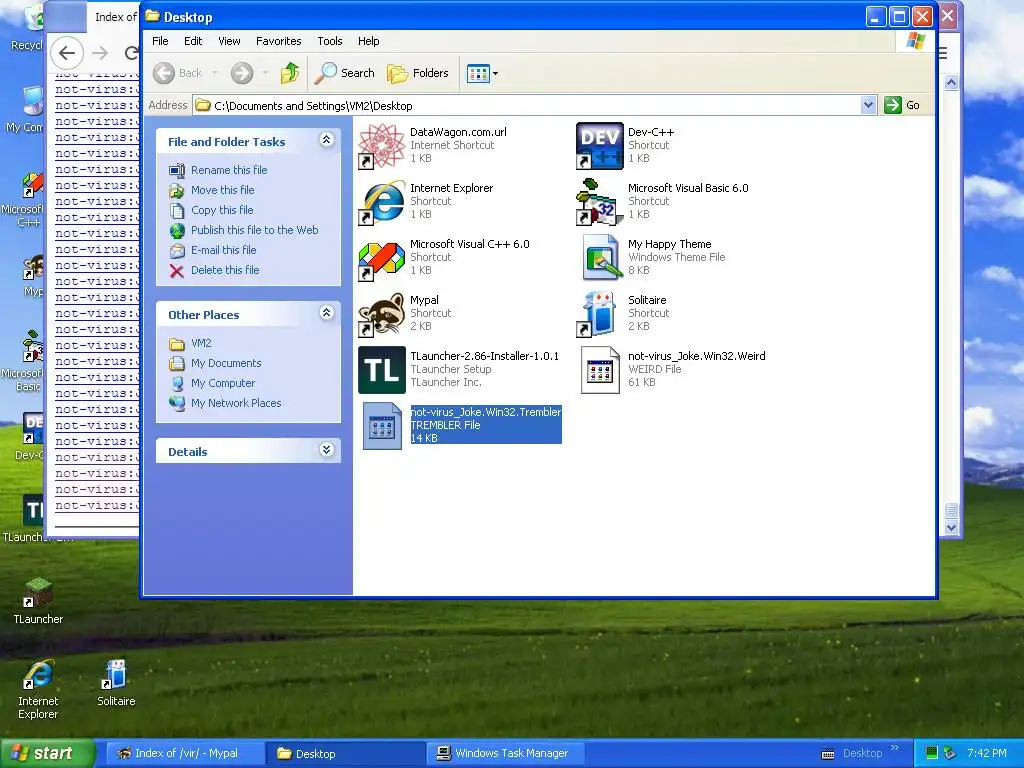Viewport: 1024px width, 768px height.
Task: Go to VM2 folder in Other Places
Action: 201,344
